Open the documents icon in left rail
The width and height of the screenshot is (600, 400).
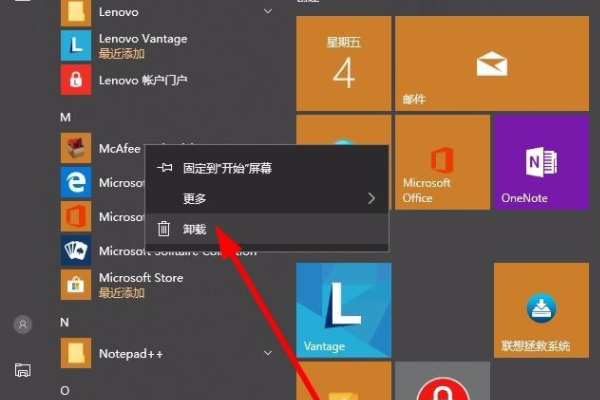click(23, 370)
